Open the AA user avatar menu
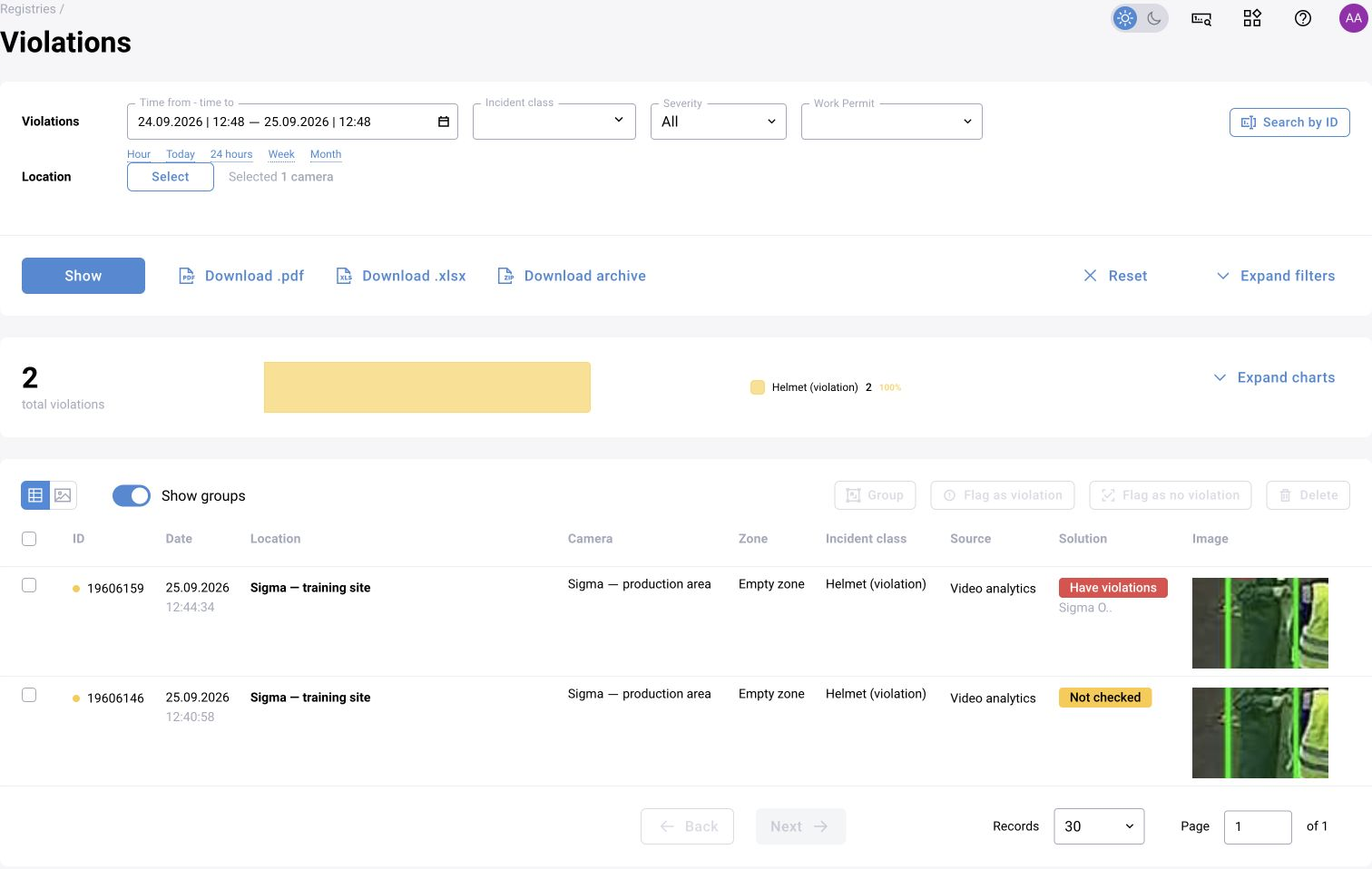The image size is (1372, 869). [1354, 18]
